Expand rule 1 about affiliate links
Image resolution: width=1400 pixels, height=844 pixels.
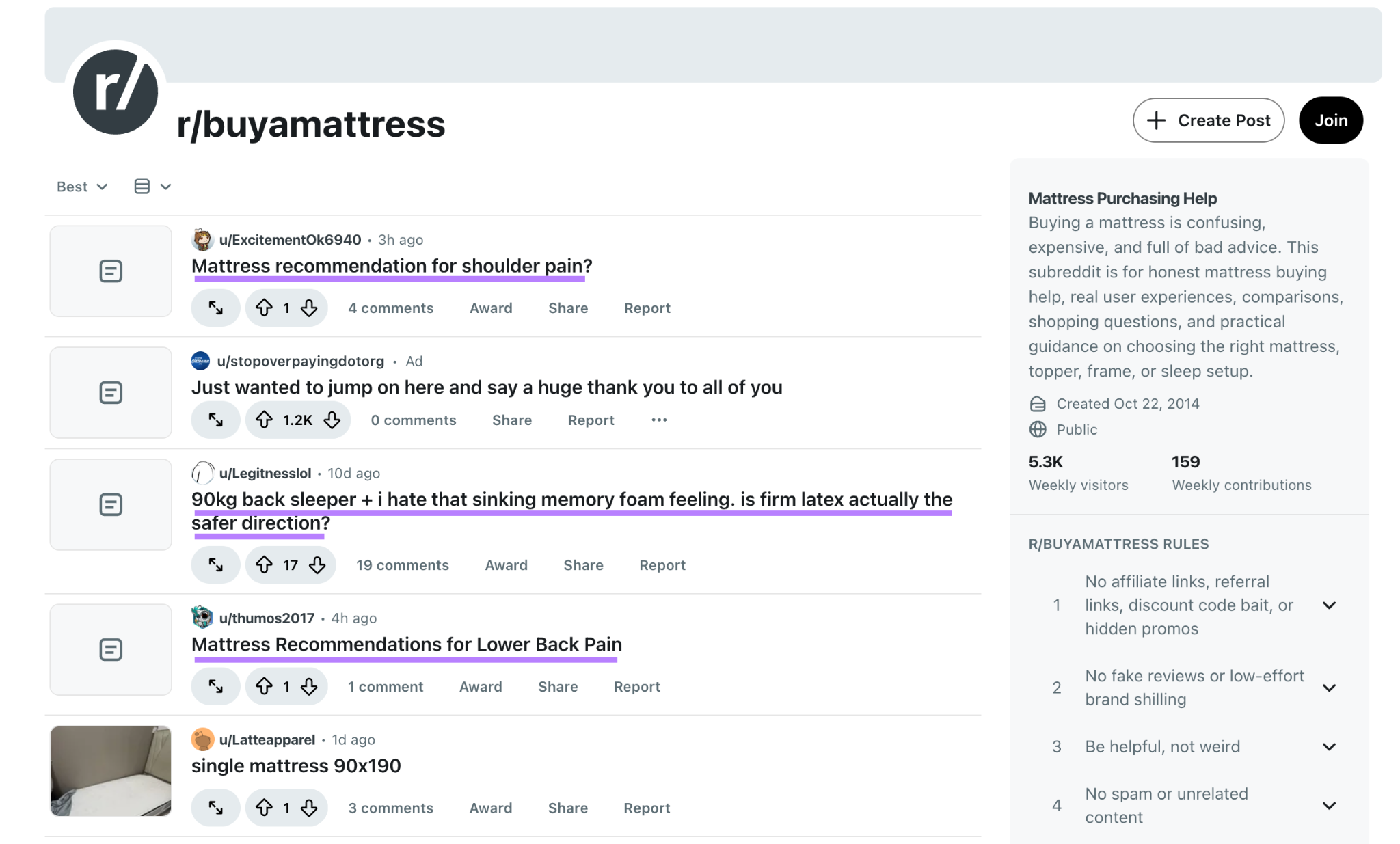point(1330,605)
